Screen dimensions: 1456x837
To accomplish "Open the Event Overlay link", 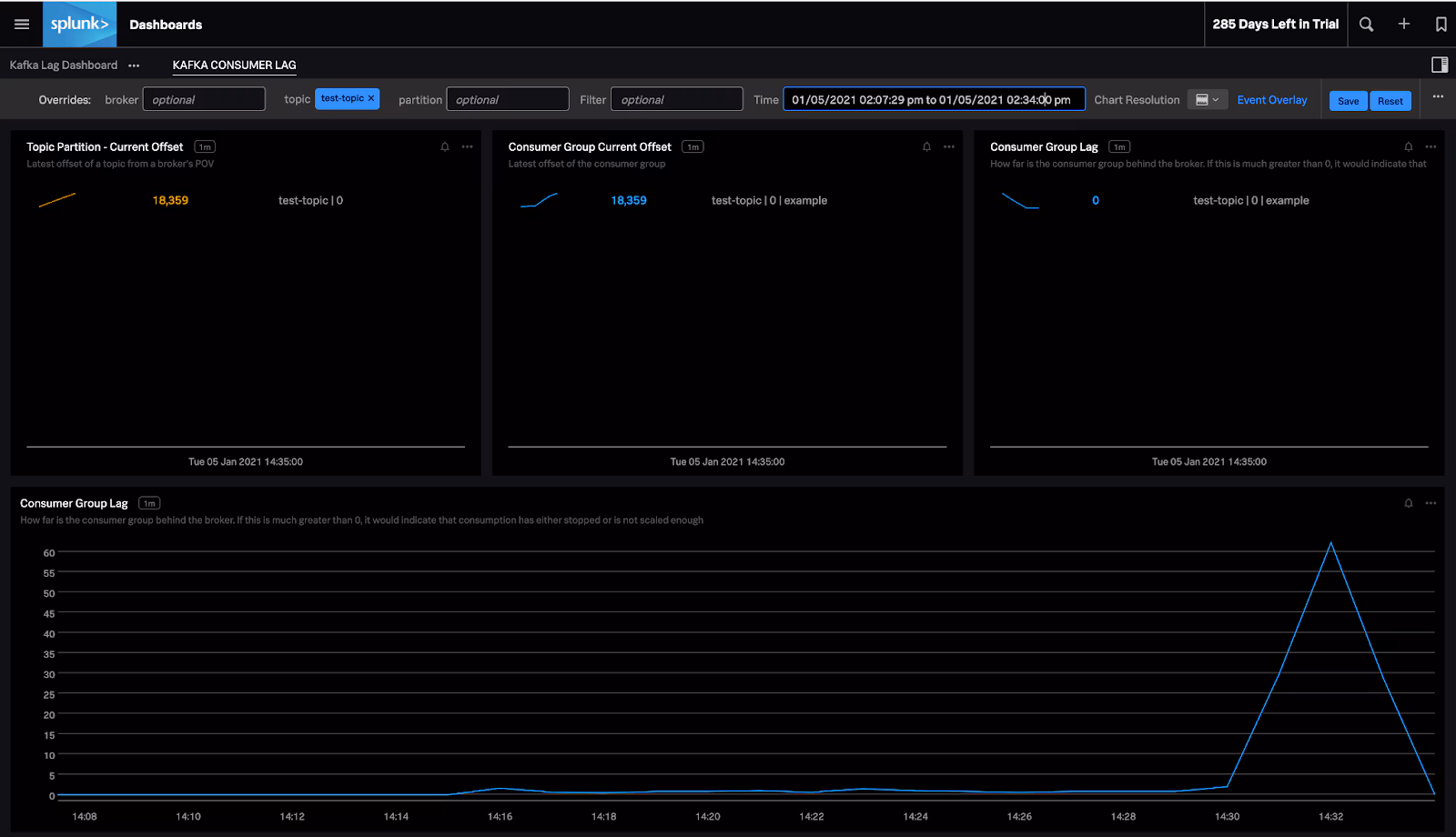I will 1271,100.
